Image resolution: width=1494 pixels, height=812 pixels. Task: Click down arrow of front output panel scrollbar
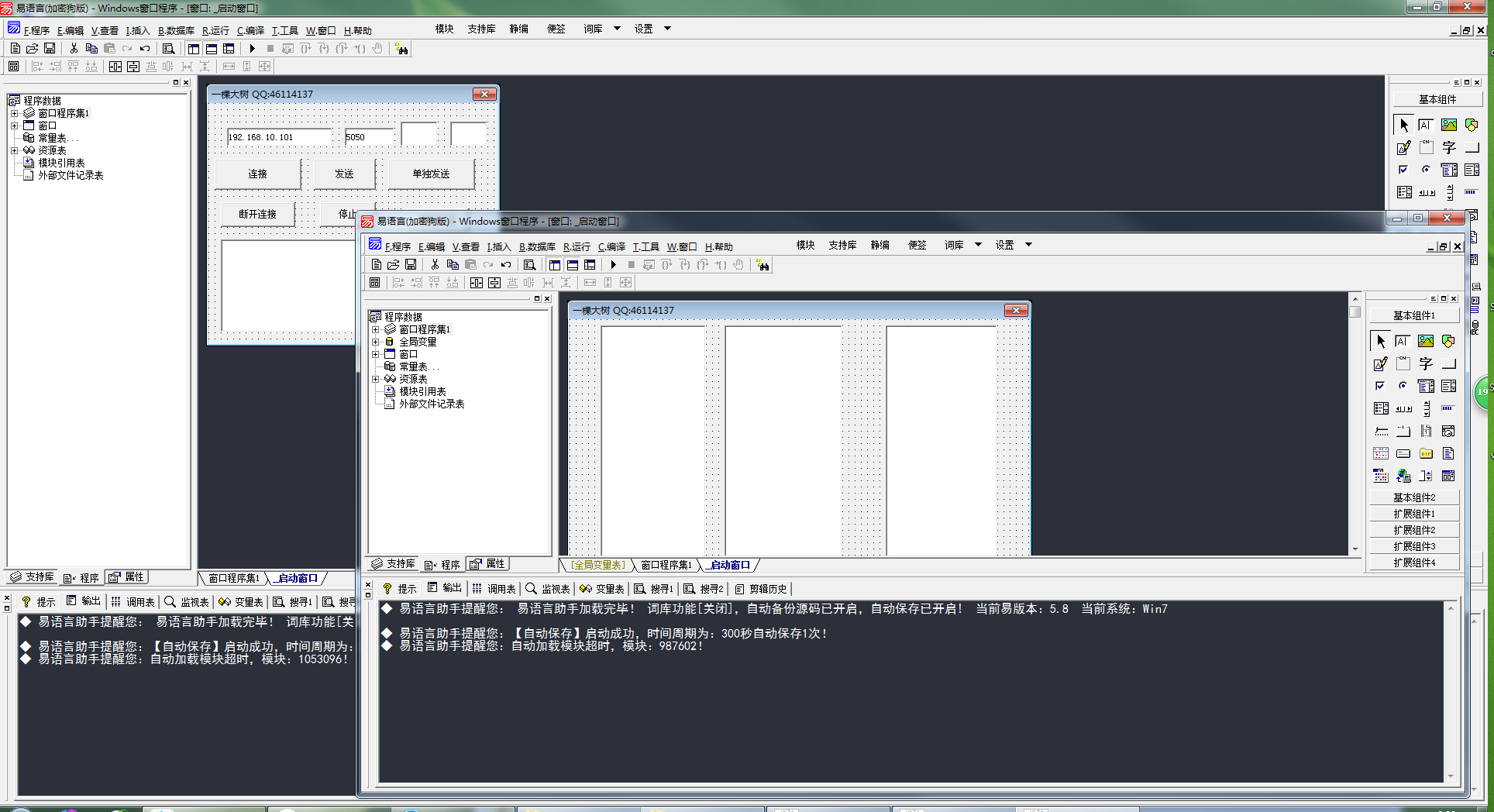click(1450, 776)
